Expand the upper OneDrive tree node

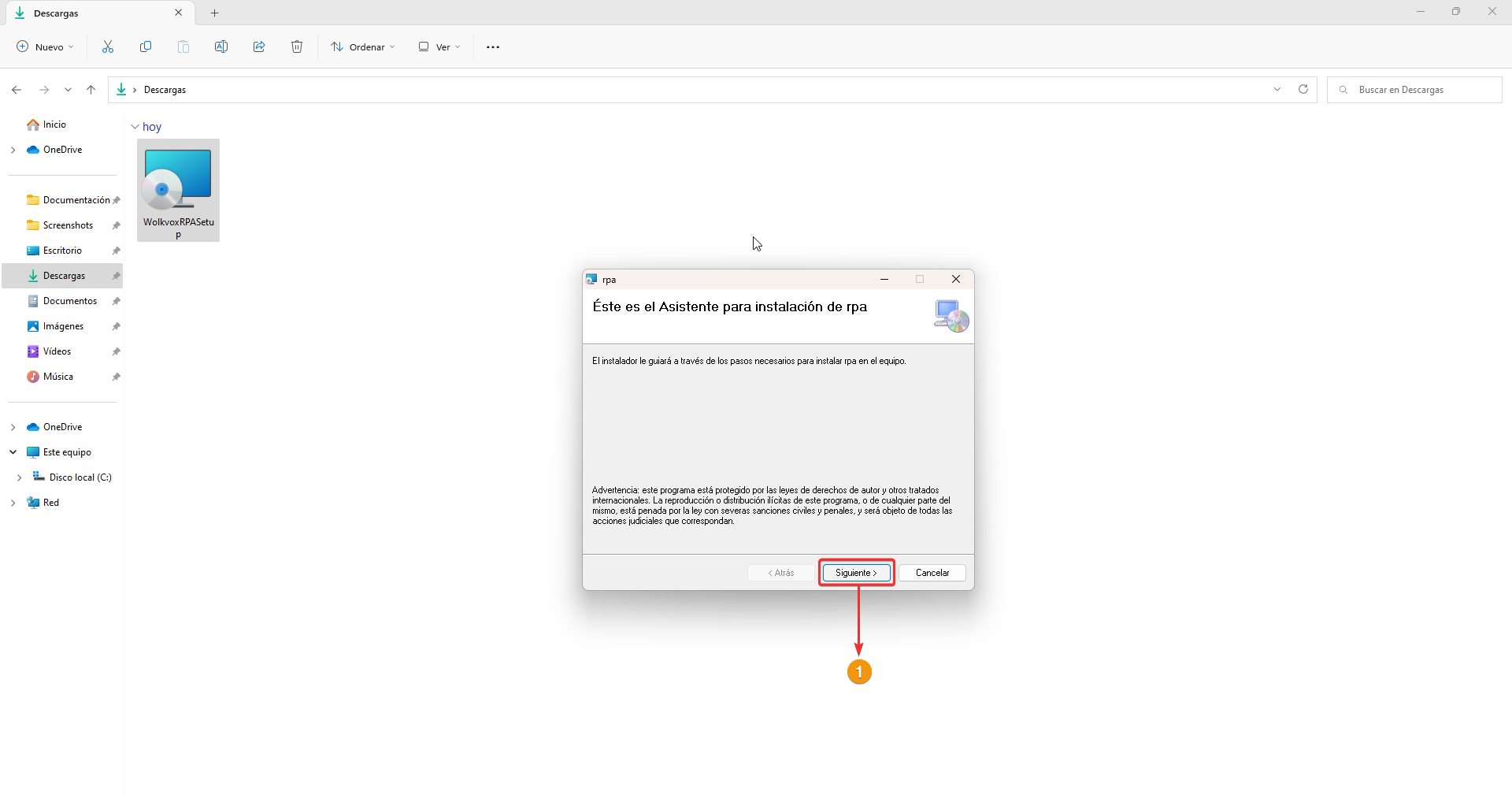pos(13,150)
